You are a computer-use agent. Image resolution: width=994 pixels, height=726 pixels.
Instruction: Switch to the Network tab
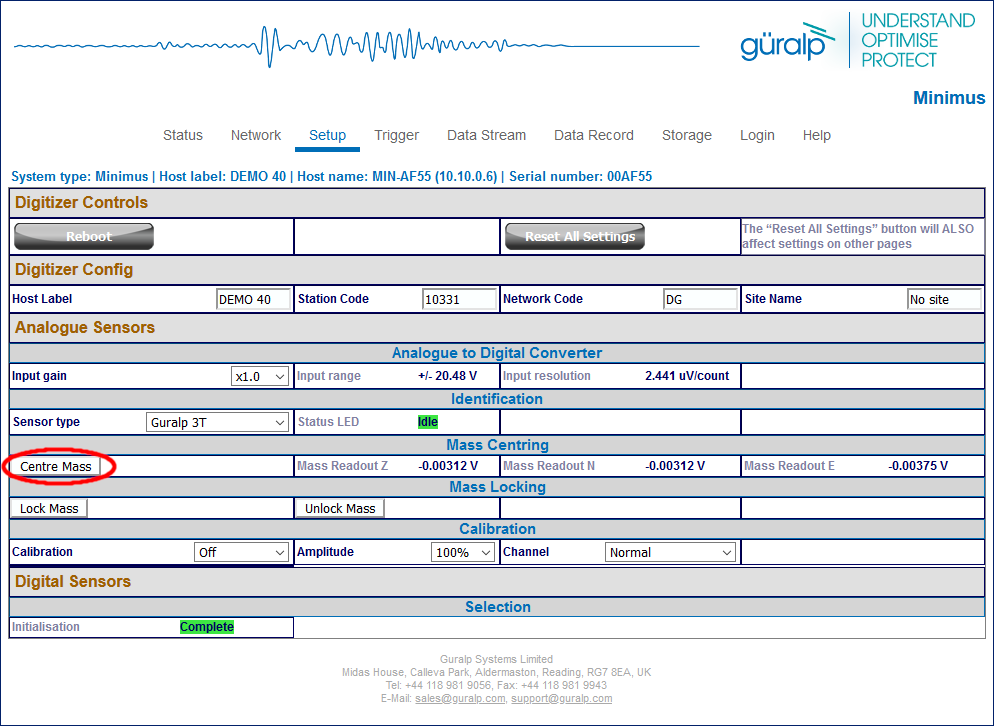[255, 135]
